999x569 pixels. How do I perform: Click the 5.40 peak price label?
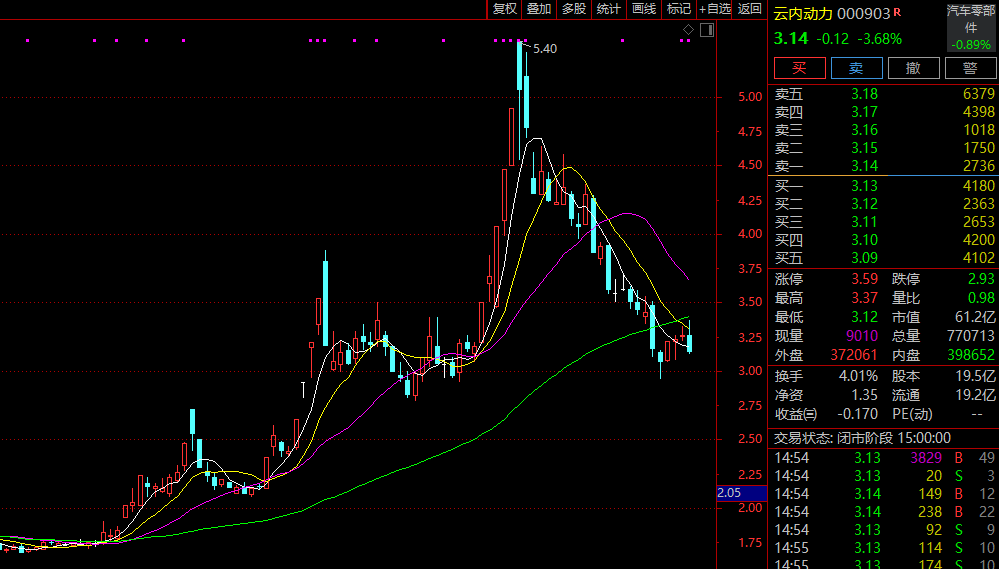coord(545,49)
